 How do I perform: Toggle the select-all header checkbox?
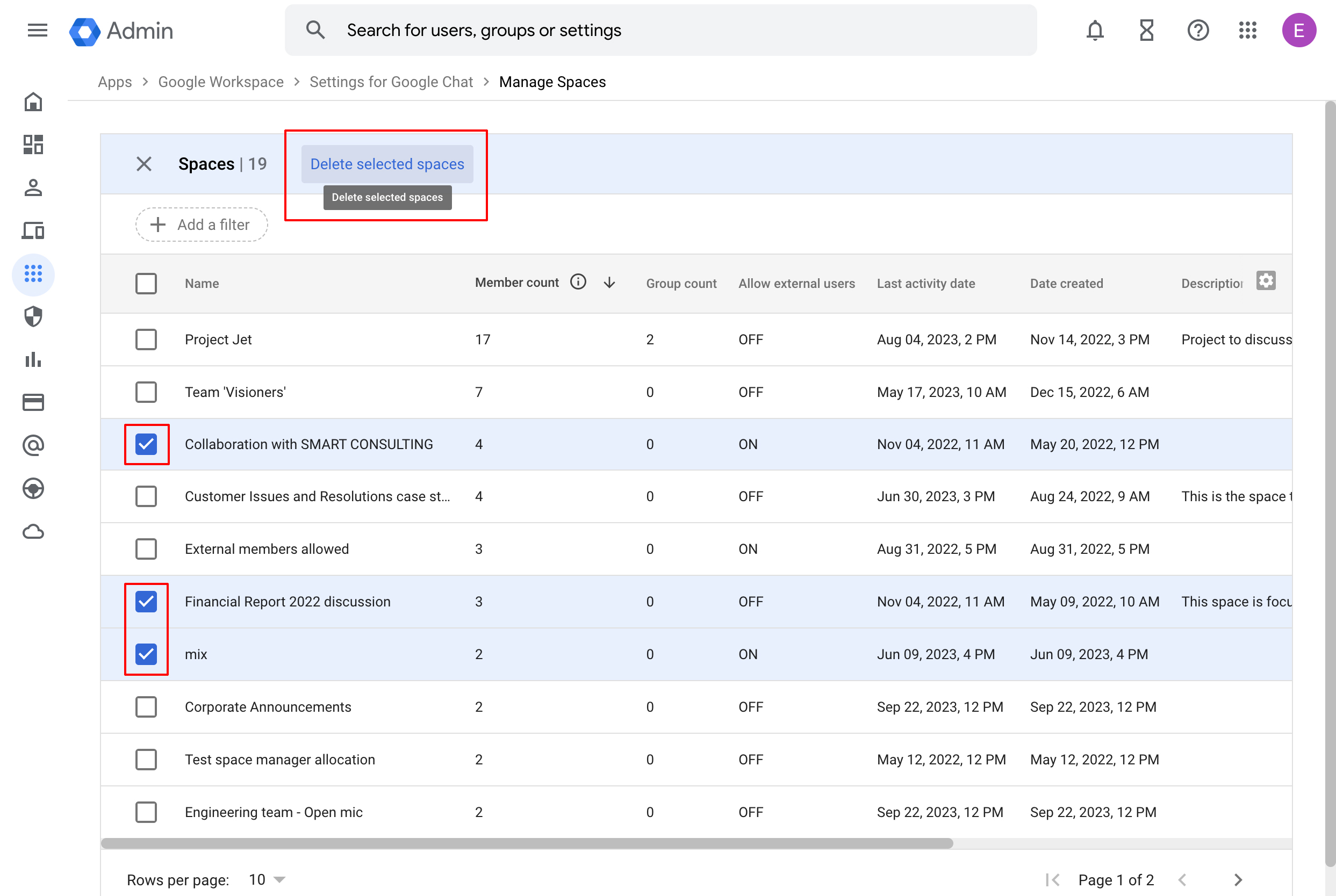coord(146,284)
